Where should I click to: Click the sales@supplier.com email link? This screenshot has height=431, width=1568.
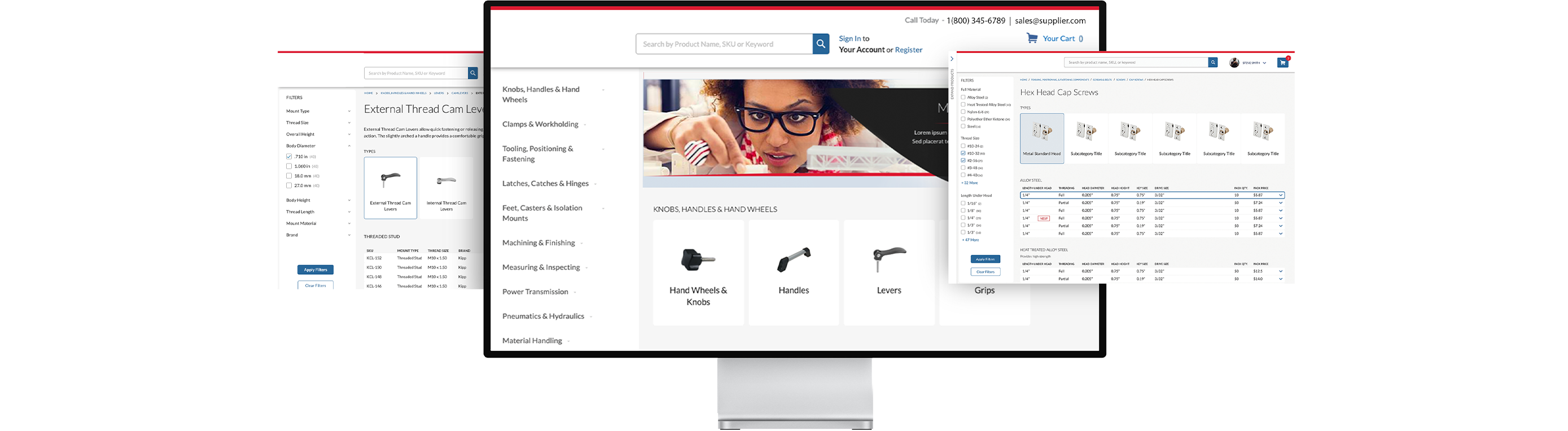click(1050, 21)
